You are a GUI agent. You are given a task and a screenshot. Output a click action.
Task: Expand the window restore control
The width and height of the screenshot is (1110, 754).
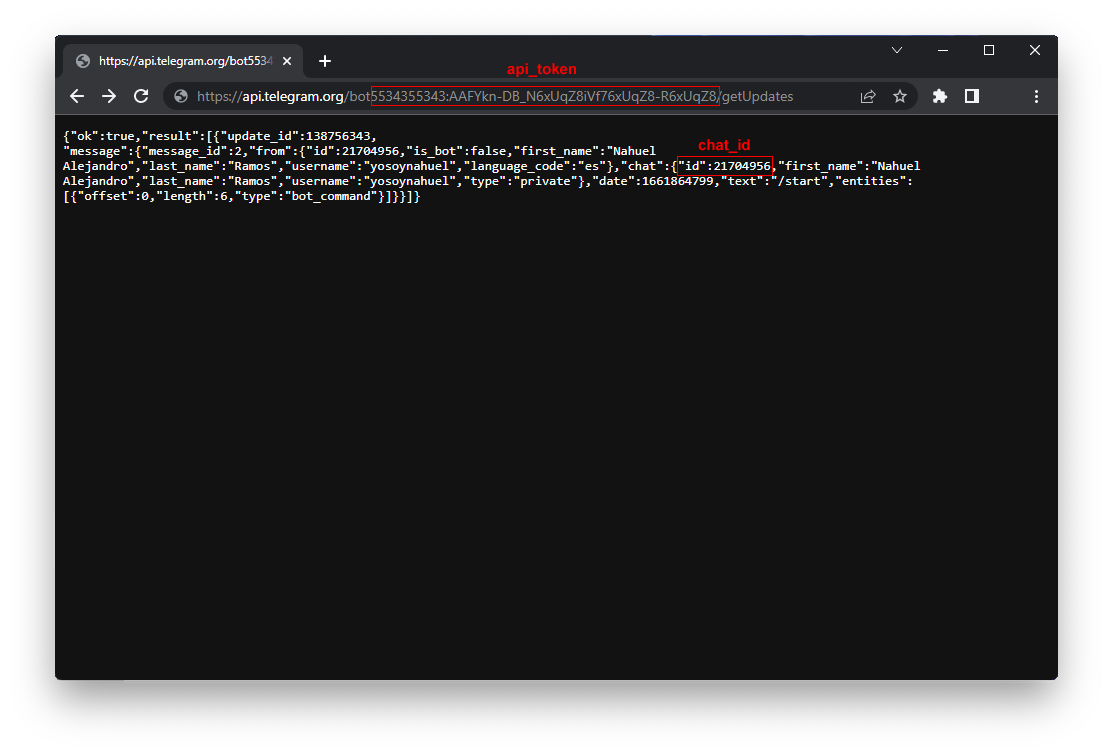tap(988, 49)
